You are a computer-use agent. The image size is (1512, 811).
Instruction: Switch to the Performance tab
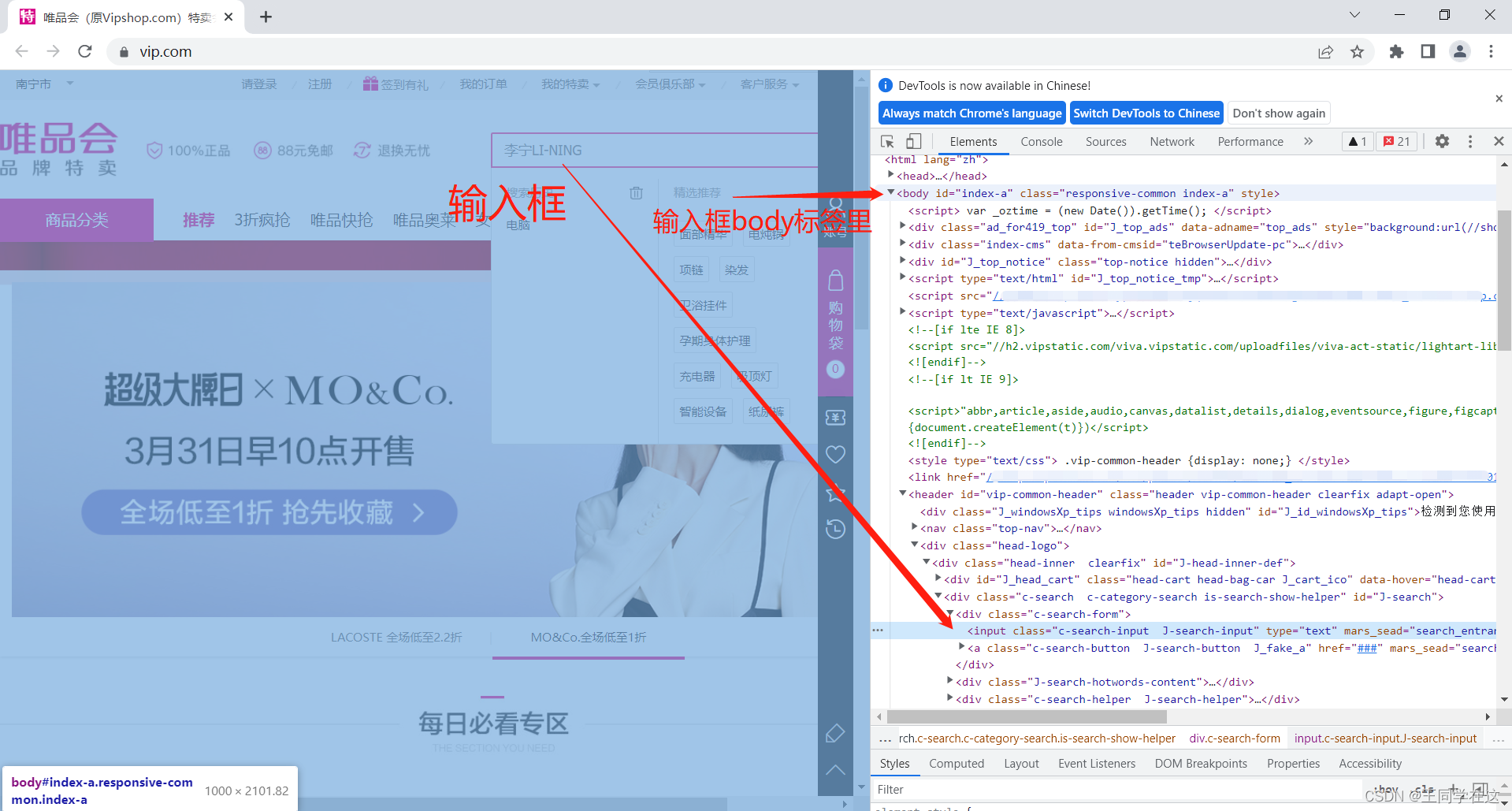(1250, 142)
